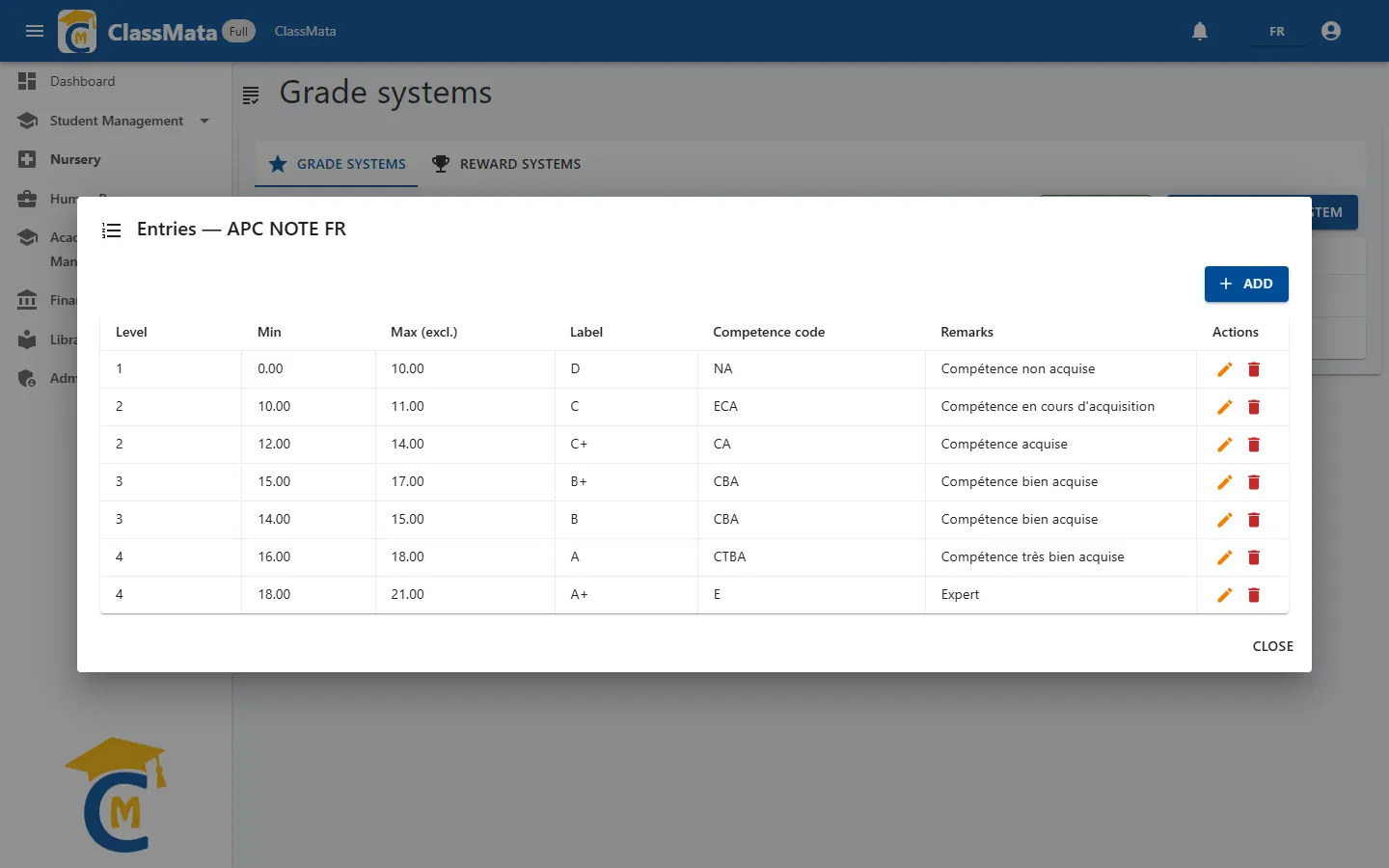Edit the C+ label entry
Viewport: 1389px width, 868px height.
(x=1225, y=445)
